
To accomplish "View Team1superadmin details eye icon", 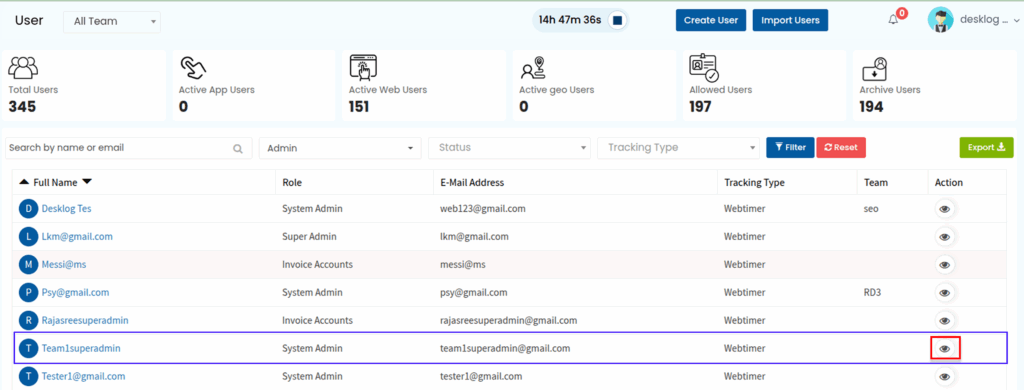I will [944, 349].
